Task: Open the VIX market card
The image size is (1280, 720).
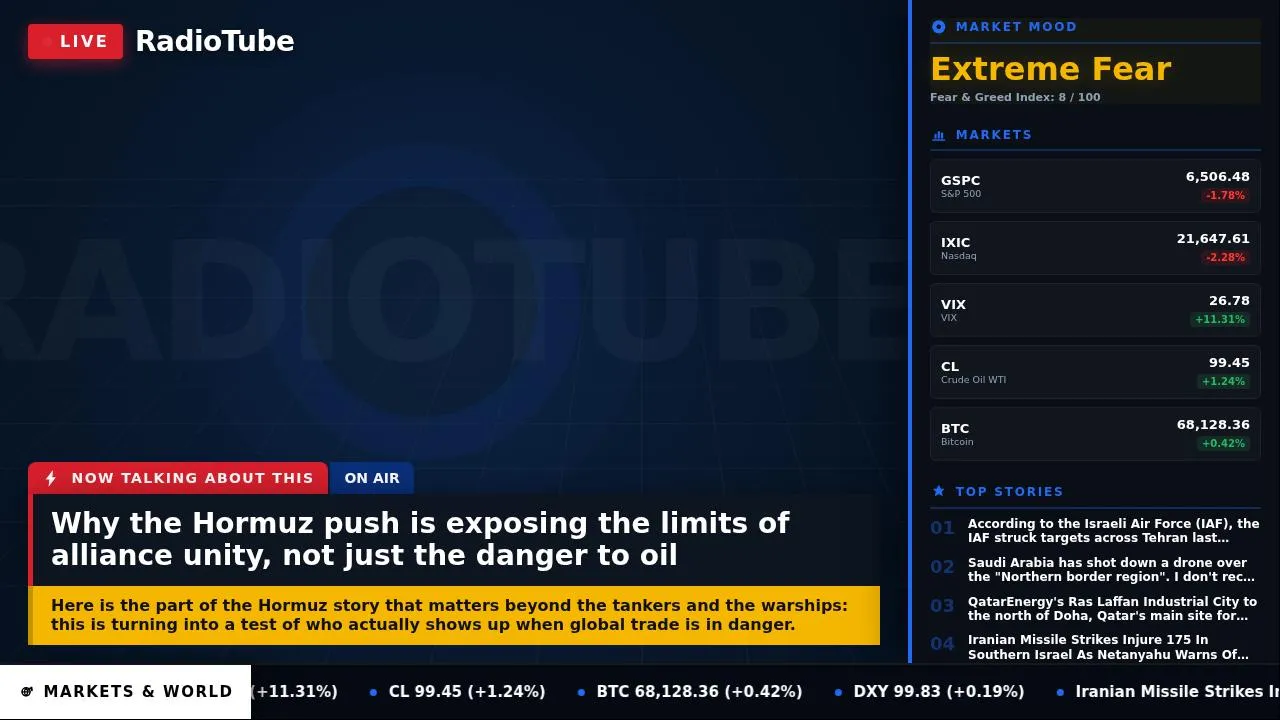Action: pos(1095,310)
